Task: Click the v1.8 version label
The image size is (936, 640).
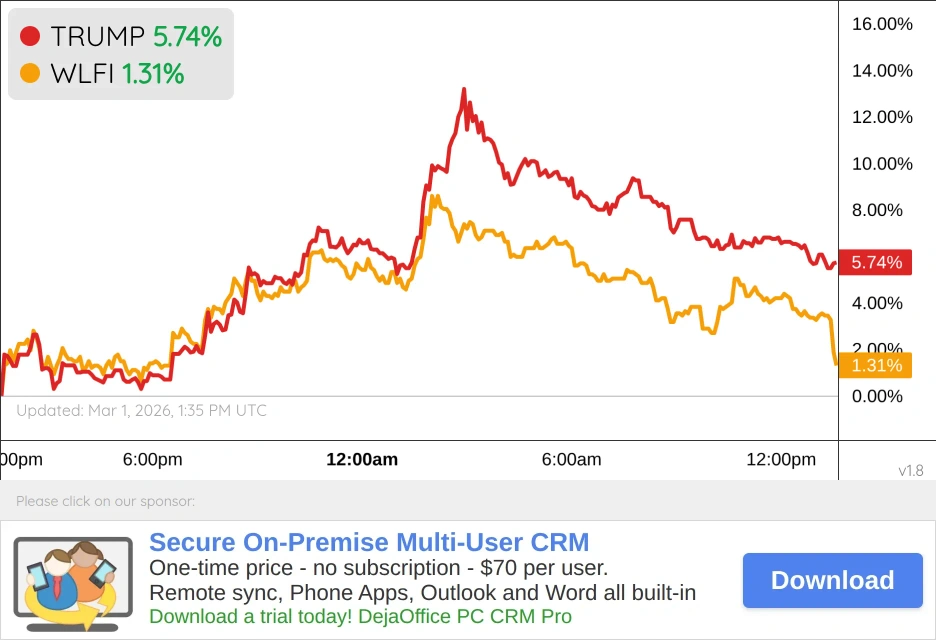Action: (x=910, y=470)
